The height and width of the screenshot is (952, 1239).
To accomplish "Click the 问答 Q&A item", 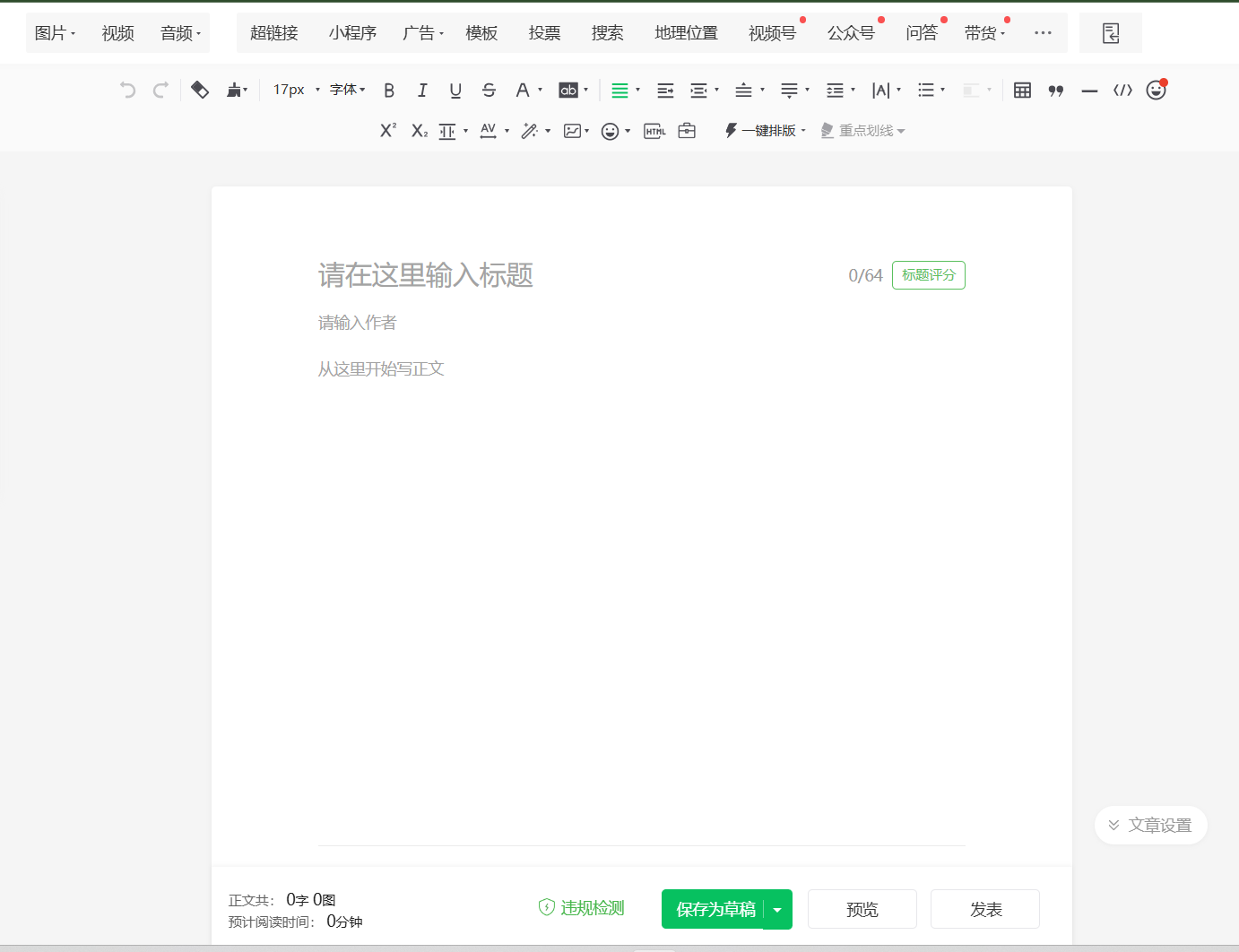I will tap(921, 33).
